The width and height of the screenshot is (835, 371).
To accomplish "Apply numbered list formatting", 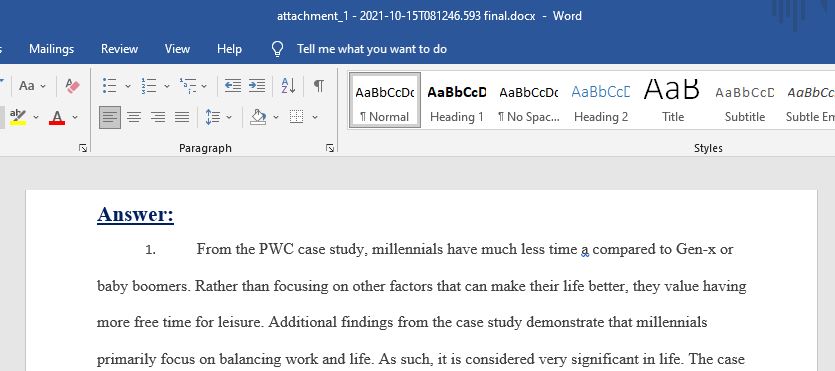I will [x=149, y=86].
